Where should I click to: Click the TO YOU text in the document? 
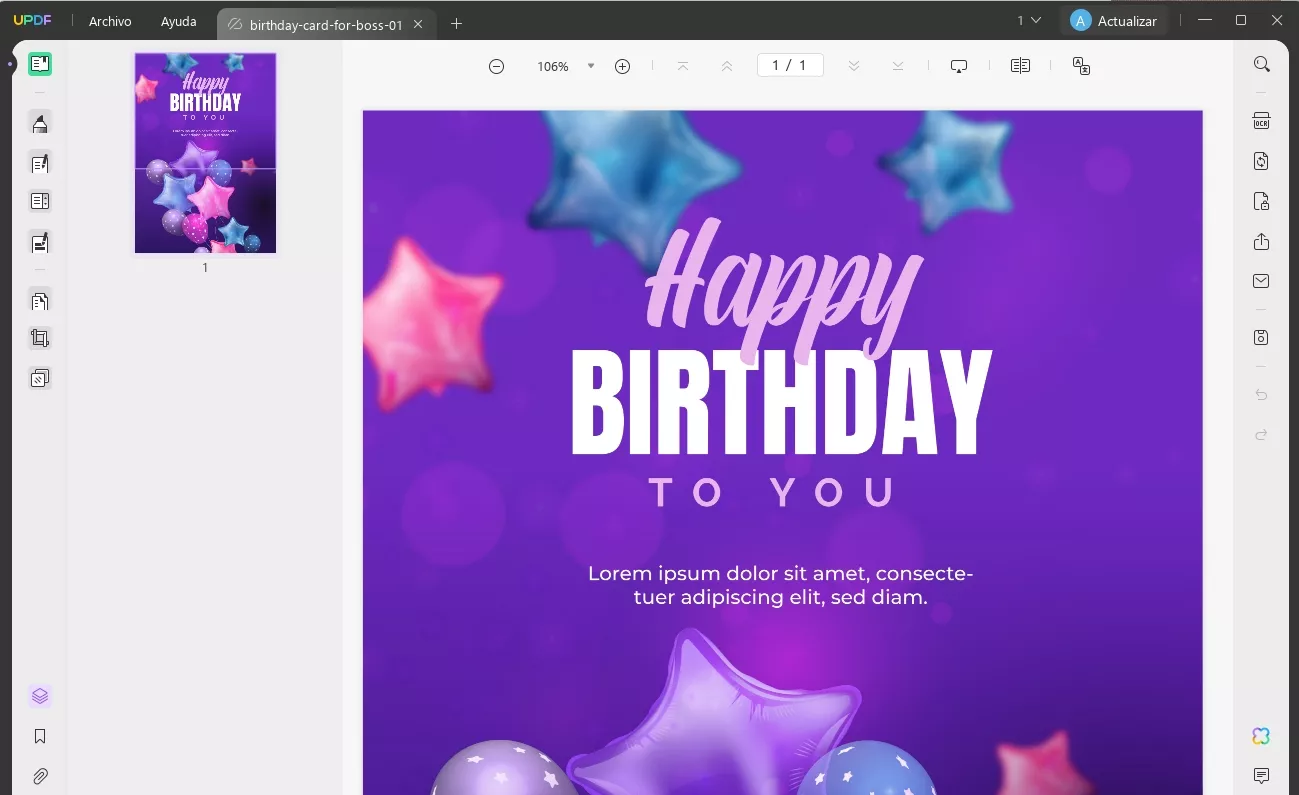point(773,493)
